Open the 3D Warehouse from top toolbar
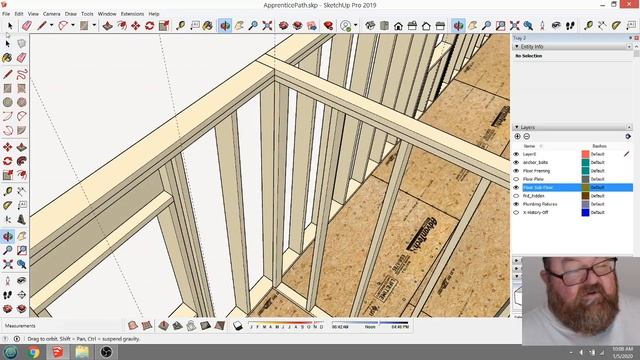Image resolution: width=640 pixels, height=360 pixels. [x=284, y=26]
